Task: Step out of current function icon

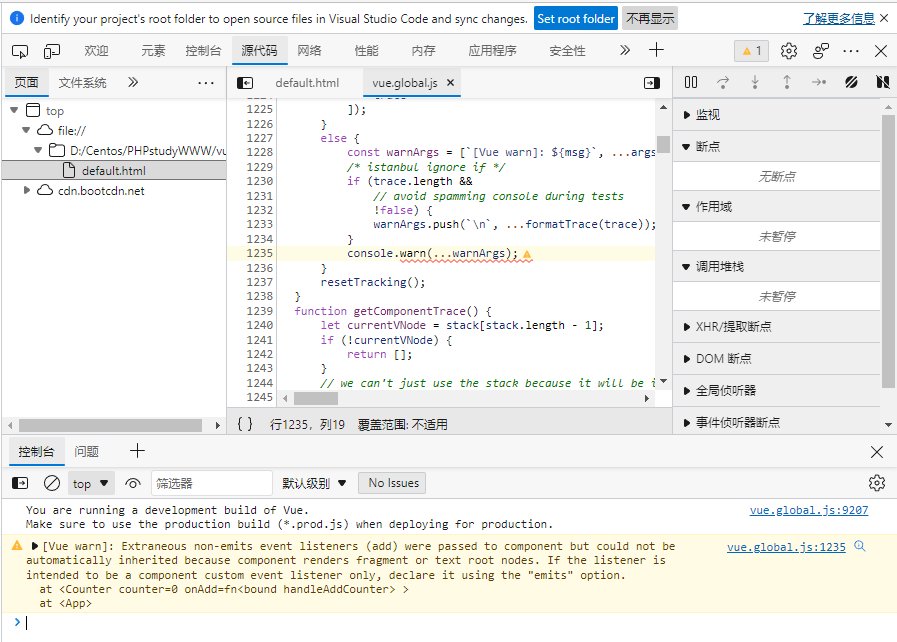Action: click(787, 82)
